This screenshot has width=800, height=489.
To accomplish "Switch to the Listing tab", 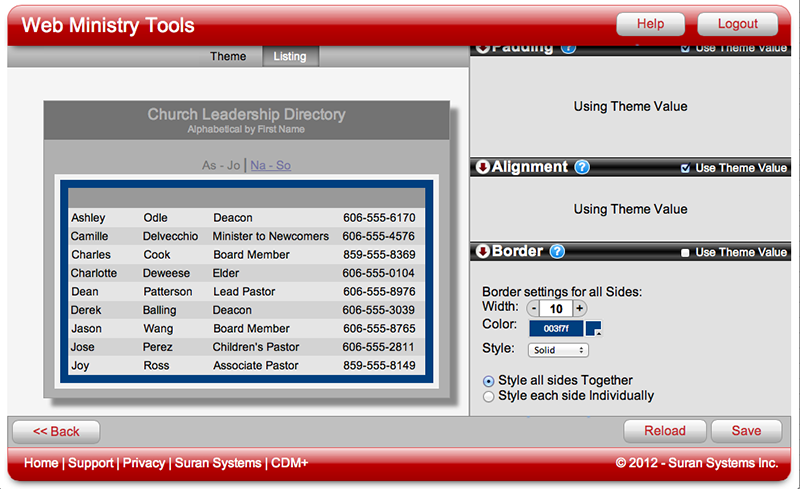I will 290,57.
